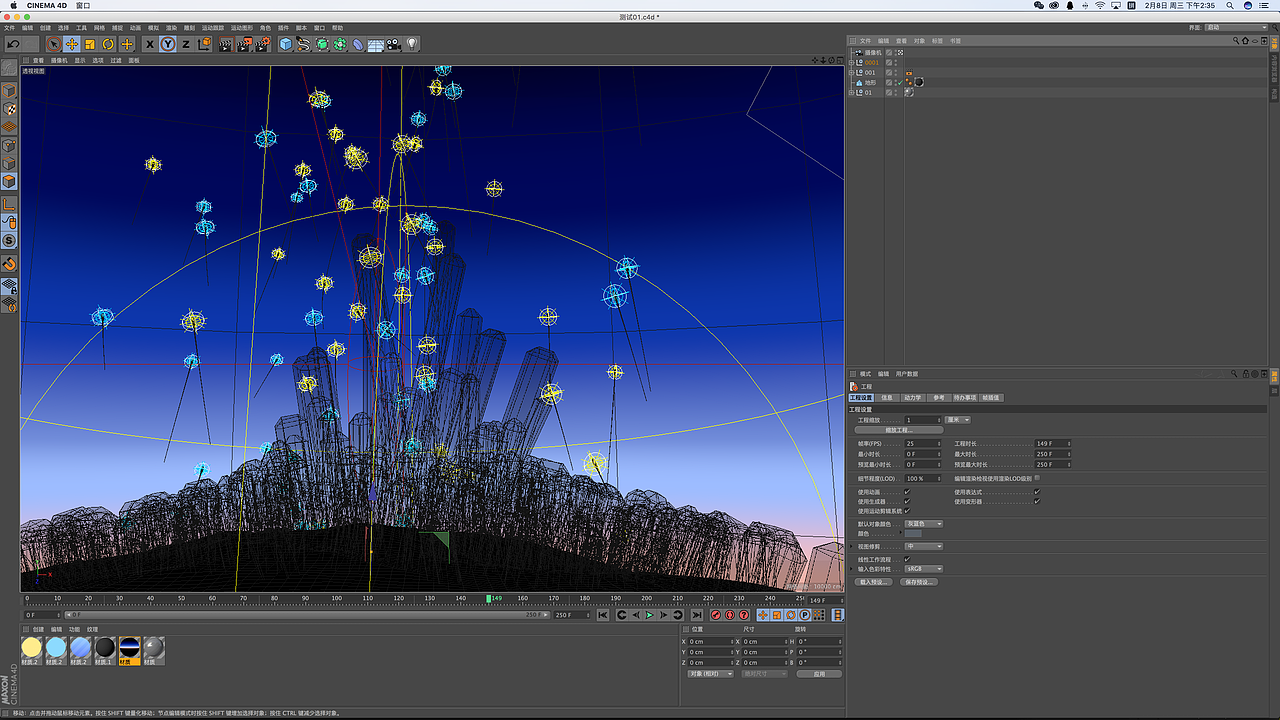This screenshot has height=720, width=1280.
Task: Expand the 输入色彩特性 disclosure triangle
Action: pos(852,569)
